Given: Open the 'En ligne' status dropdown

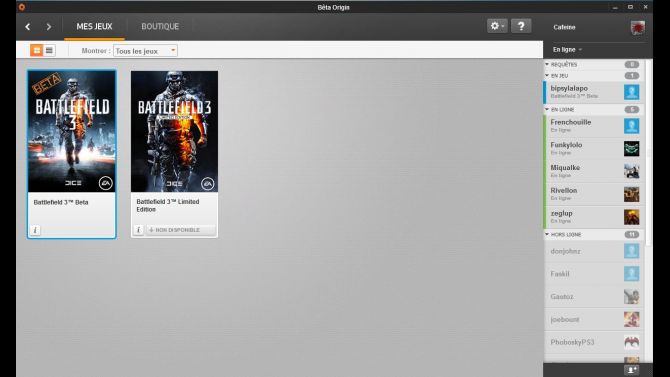Looking at the screenshot, I should coord(567,50).
